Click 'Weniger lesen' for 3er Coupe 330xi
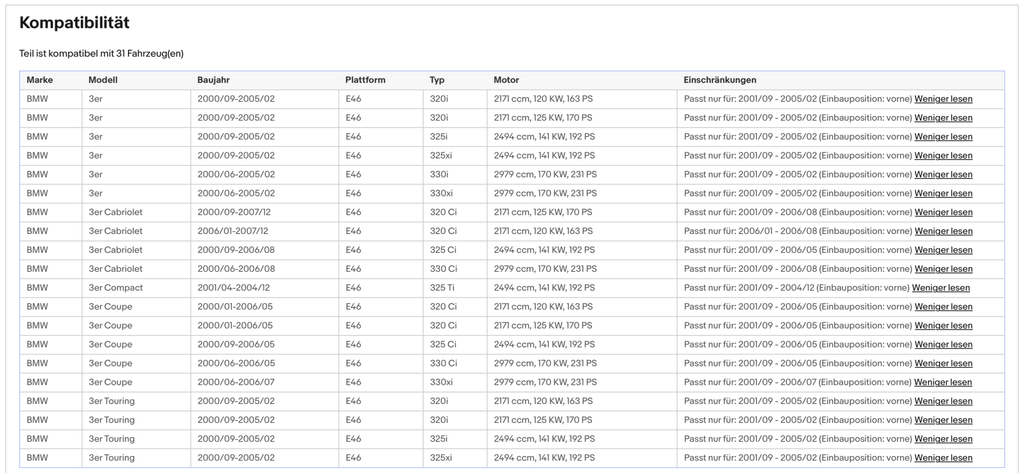1024x473 pixels. [x=943, y=383]
